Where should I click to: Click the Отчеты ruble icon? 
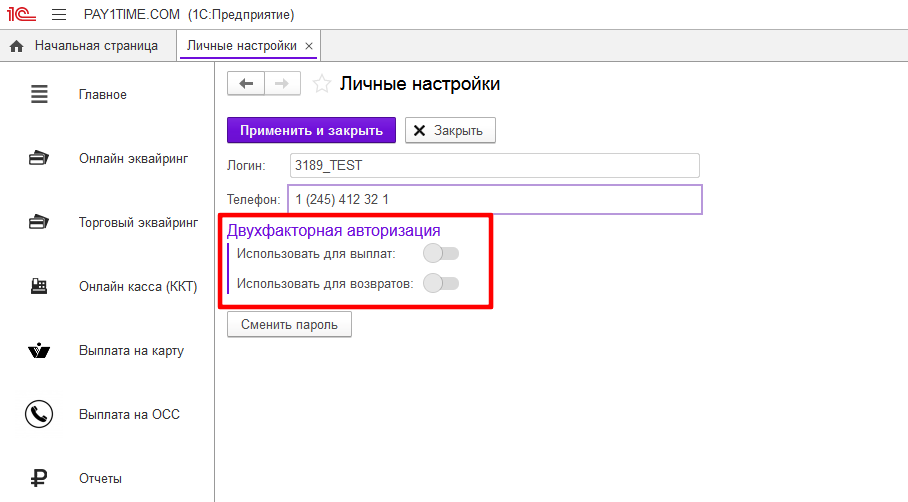(x=39, y=478)
